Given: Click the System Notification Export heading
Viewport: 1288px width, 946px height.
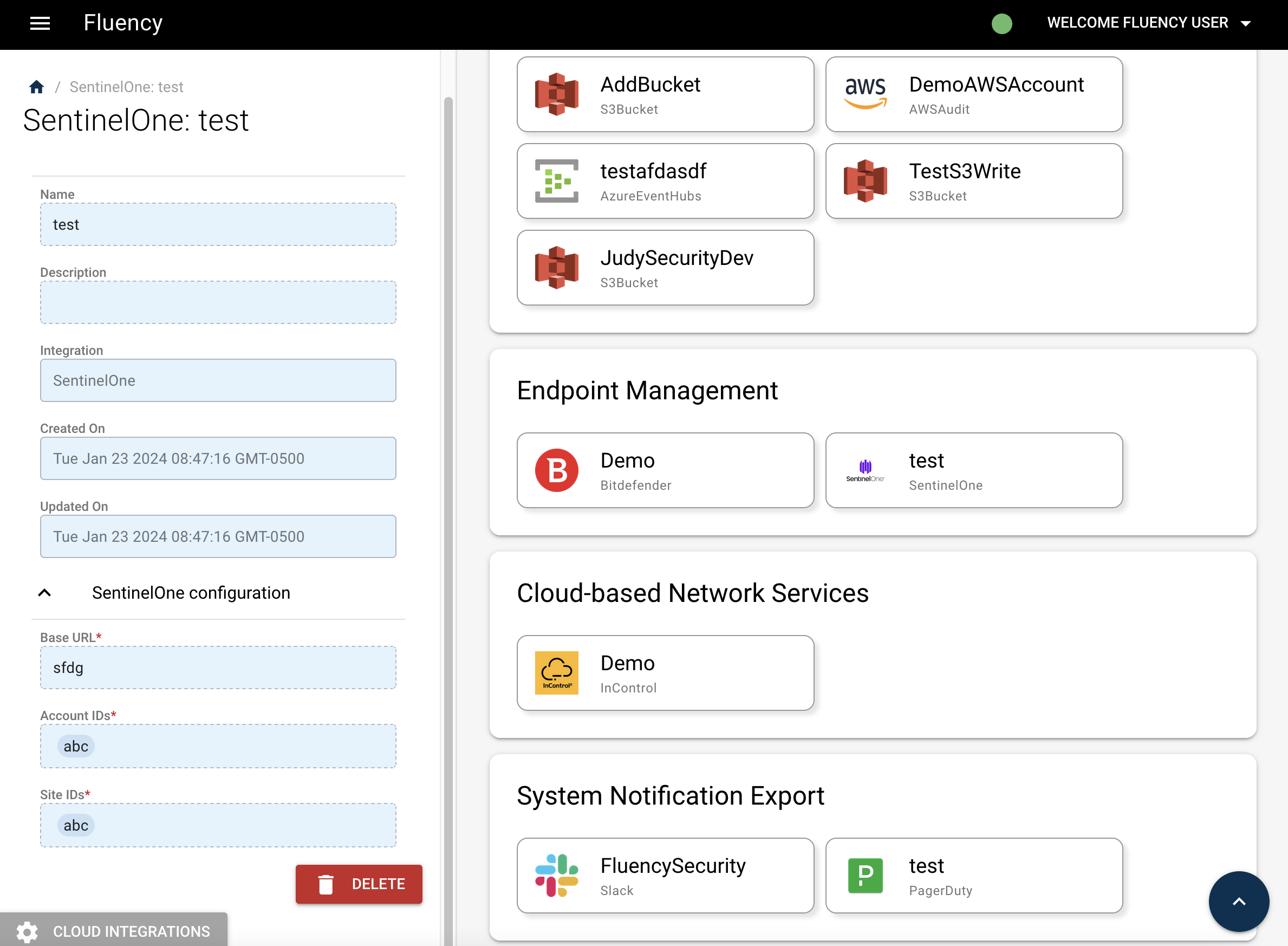Looking at the screenshot, I should (671, 796).
